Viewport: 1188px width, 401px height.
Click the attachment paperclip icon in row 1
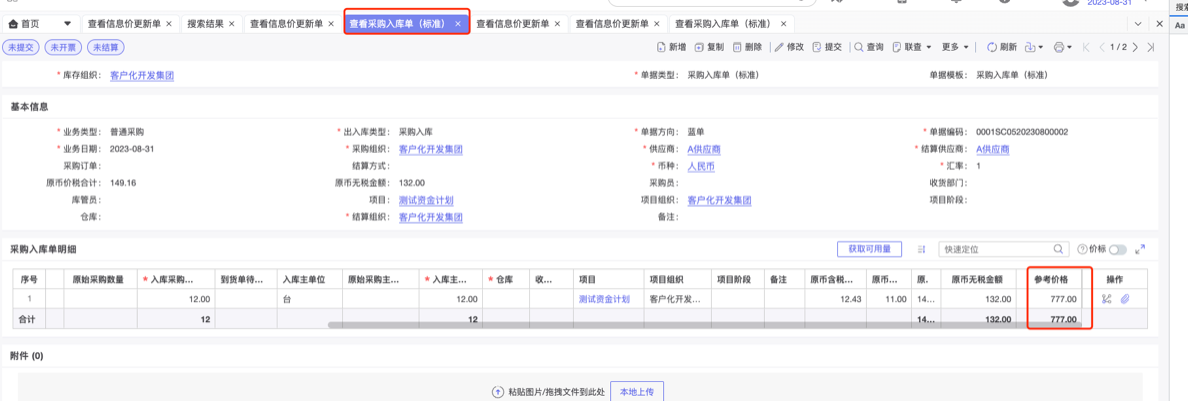[1124, 299]
